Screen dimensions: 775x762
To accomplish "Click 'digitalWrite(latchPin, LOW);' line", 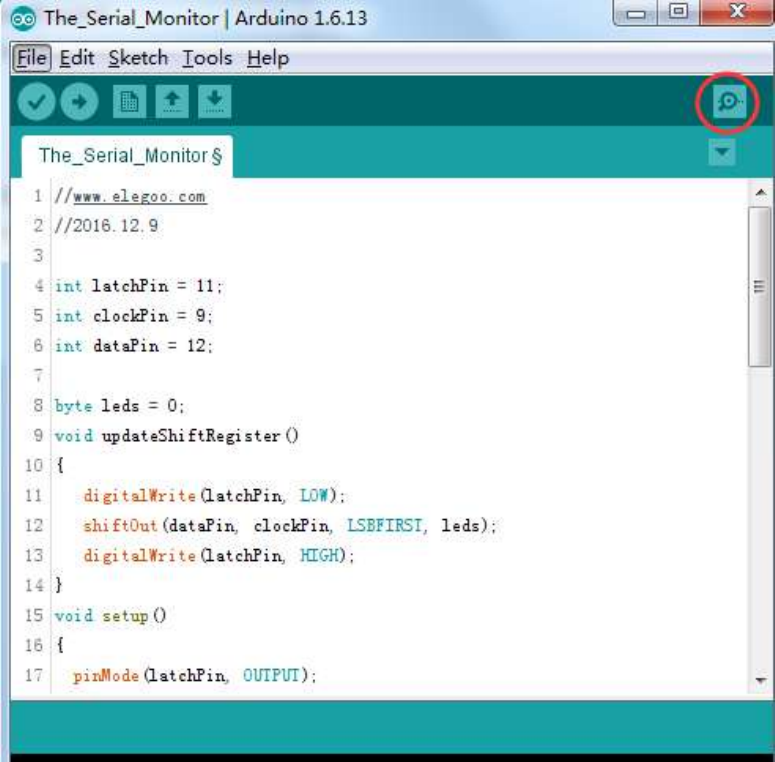I will point(214,496).
